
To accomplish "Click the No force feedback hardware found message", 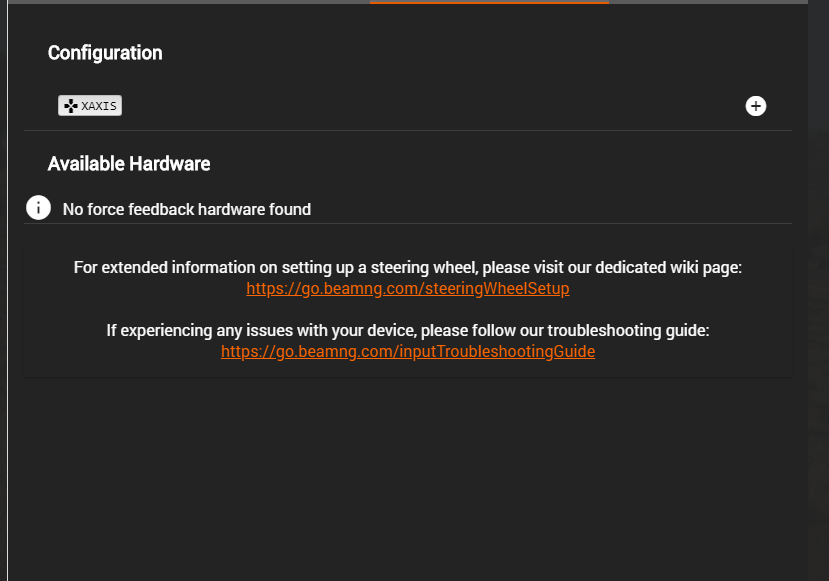I will click(187, 209).
